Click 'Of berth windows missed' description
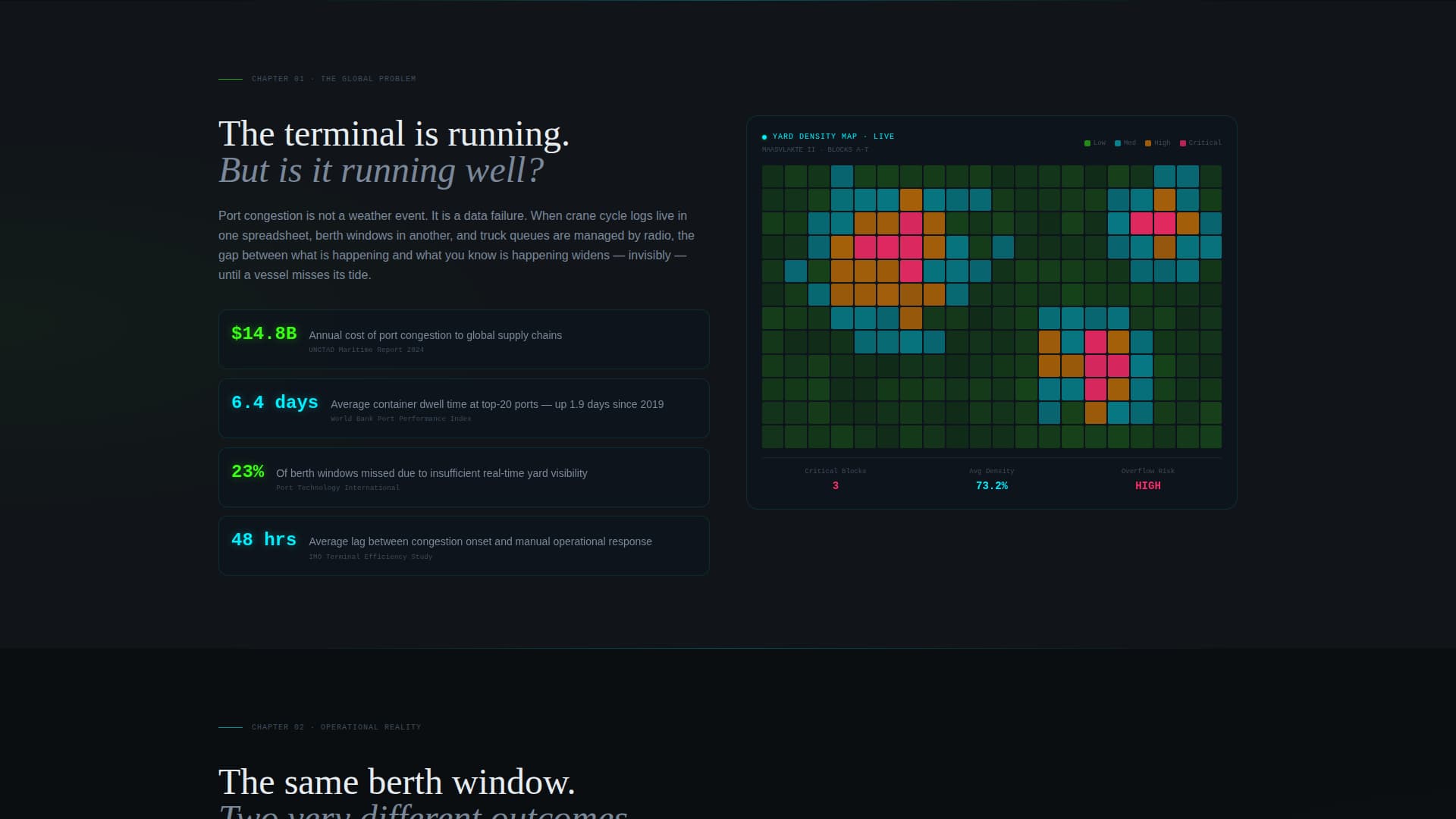 (x=431, y=473)
